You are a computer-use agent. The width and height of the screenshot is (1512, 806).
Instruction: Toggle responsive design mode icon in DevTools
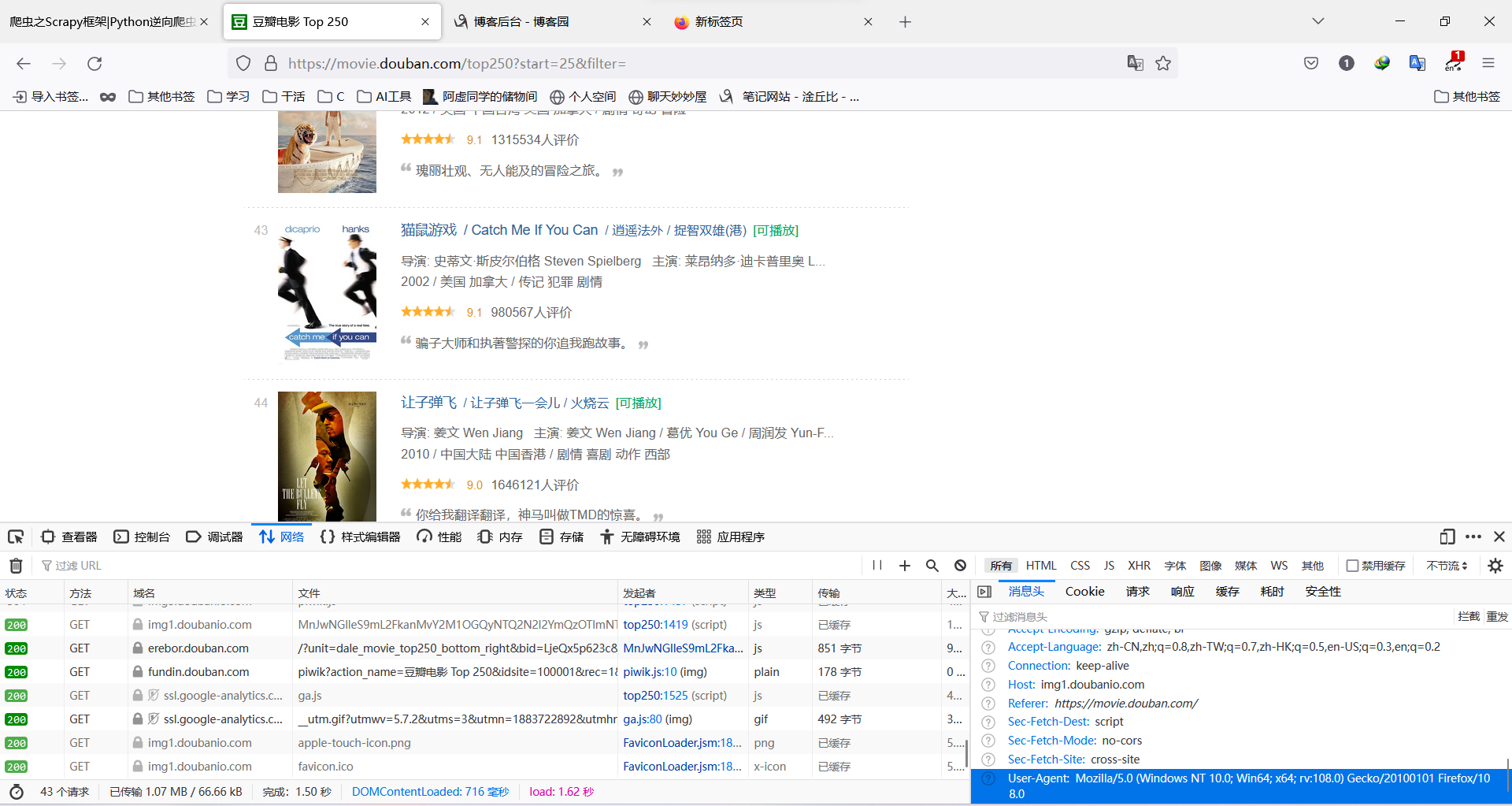(x=1447, y=537)
